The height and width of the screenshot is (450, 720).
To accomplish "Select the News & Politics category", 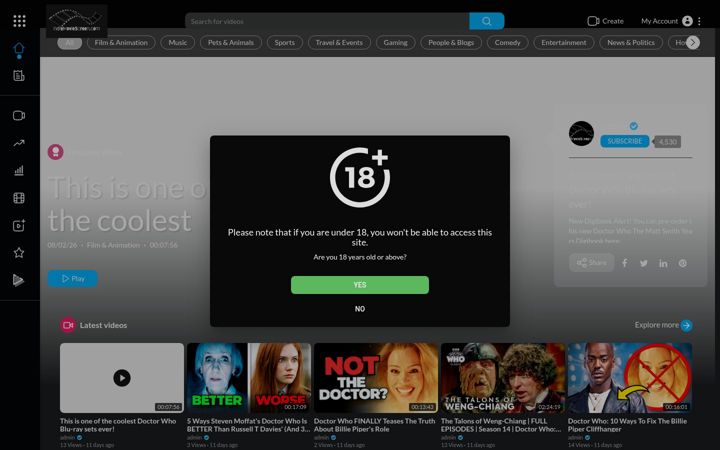I will pos(631,43).
